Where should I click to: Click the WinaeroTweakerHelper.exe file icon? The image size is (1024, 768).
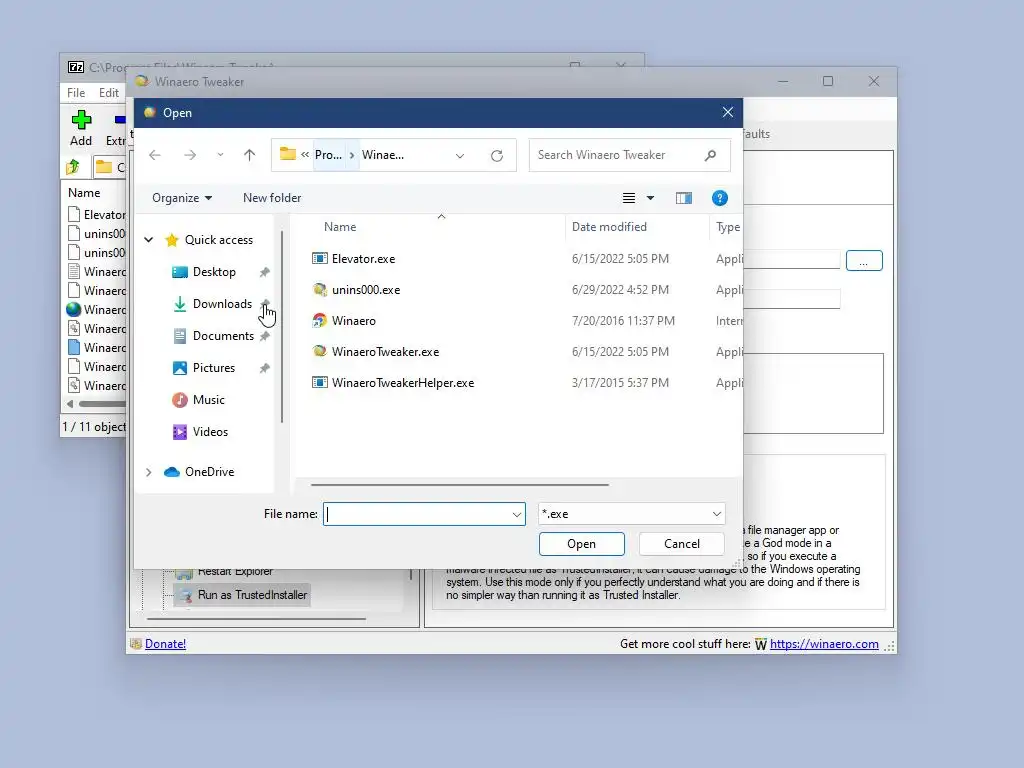coord(319,383)
